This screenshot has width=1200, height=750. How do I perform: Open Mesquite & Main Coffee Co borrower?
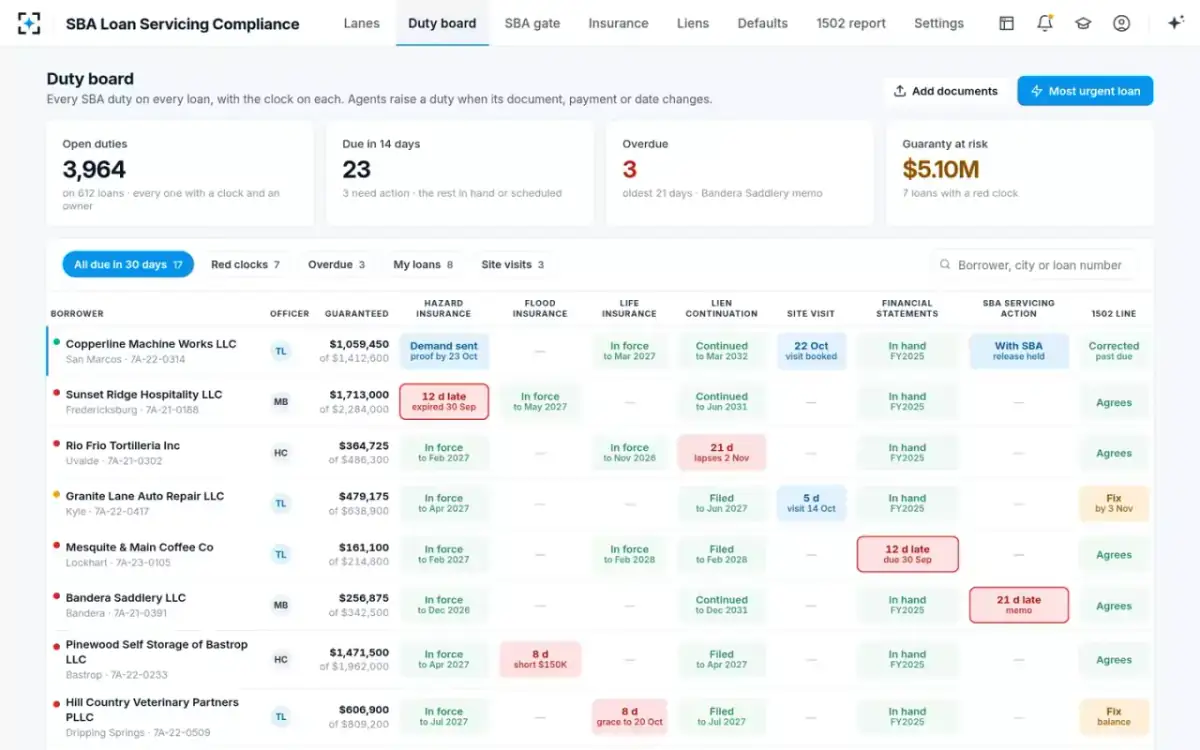(x=139, y=547)
